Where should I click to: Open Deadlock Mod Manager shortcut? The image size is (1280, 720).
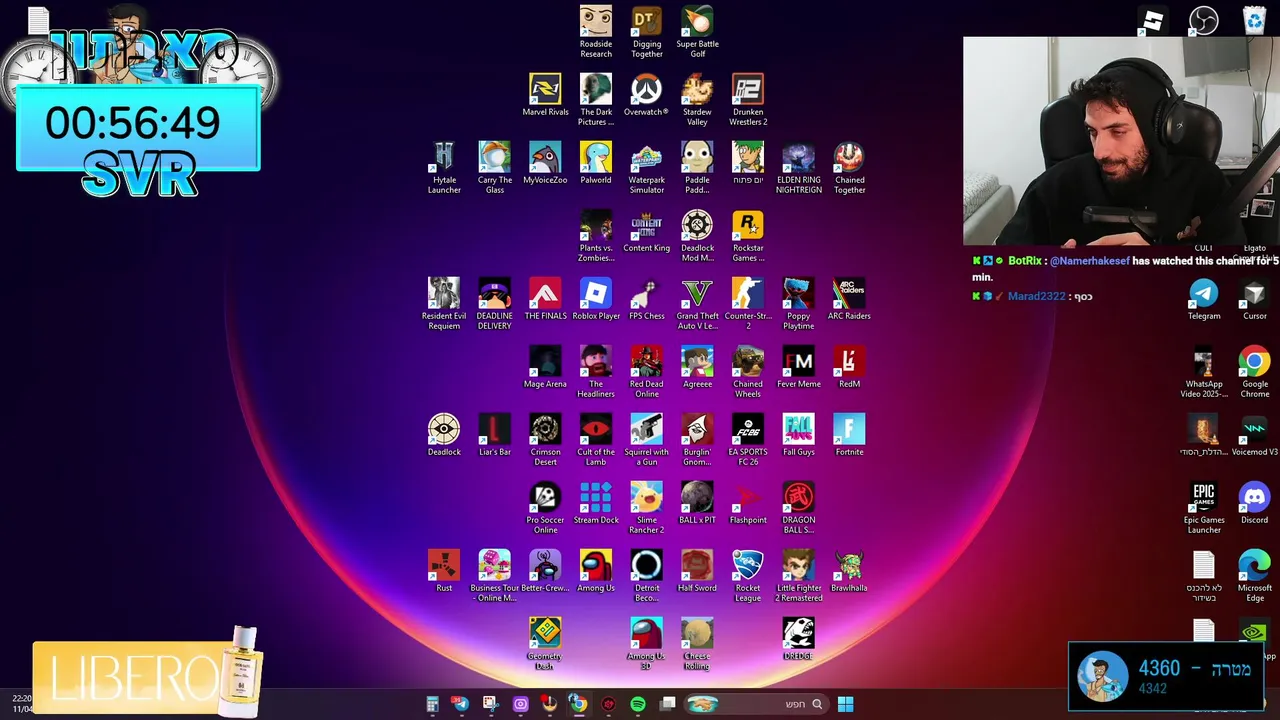pos(697,236)
